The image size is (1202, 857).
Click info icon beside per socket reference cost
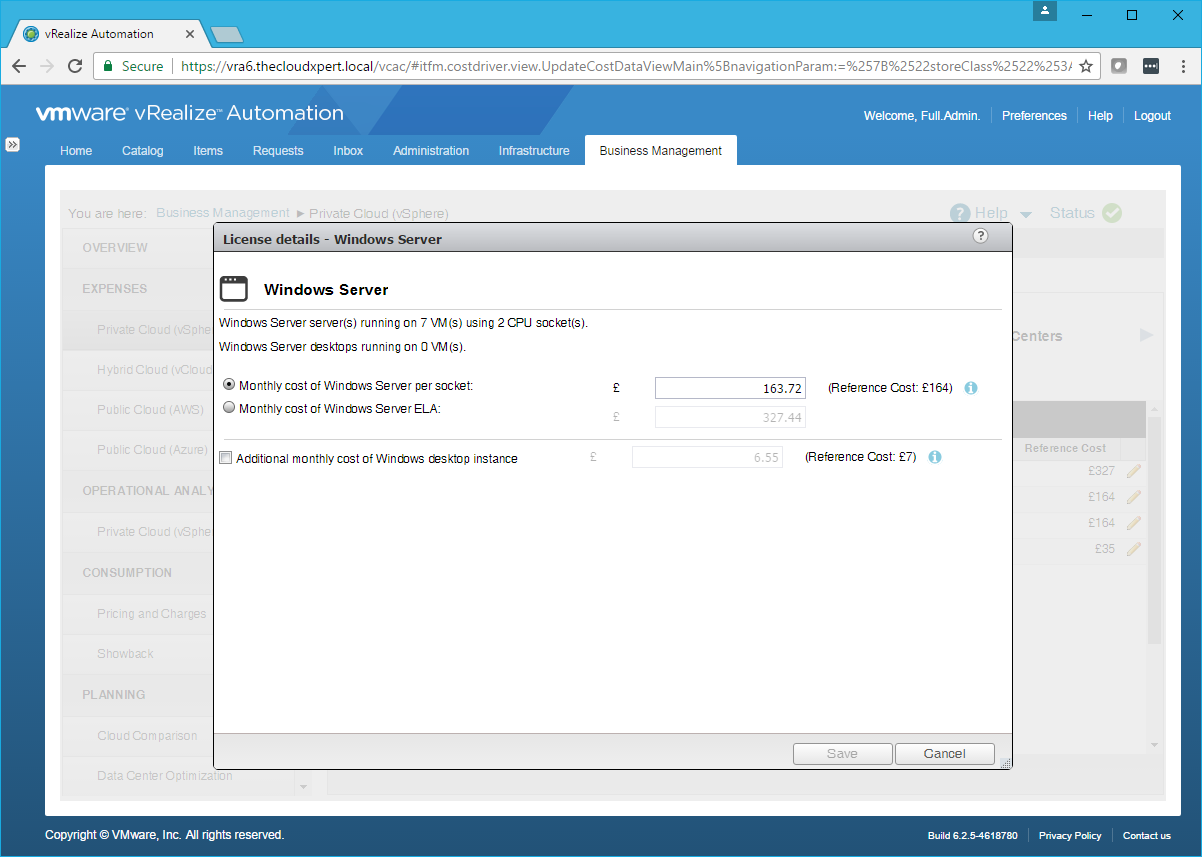coord(970,388)
